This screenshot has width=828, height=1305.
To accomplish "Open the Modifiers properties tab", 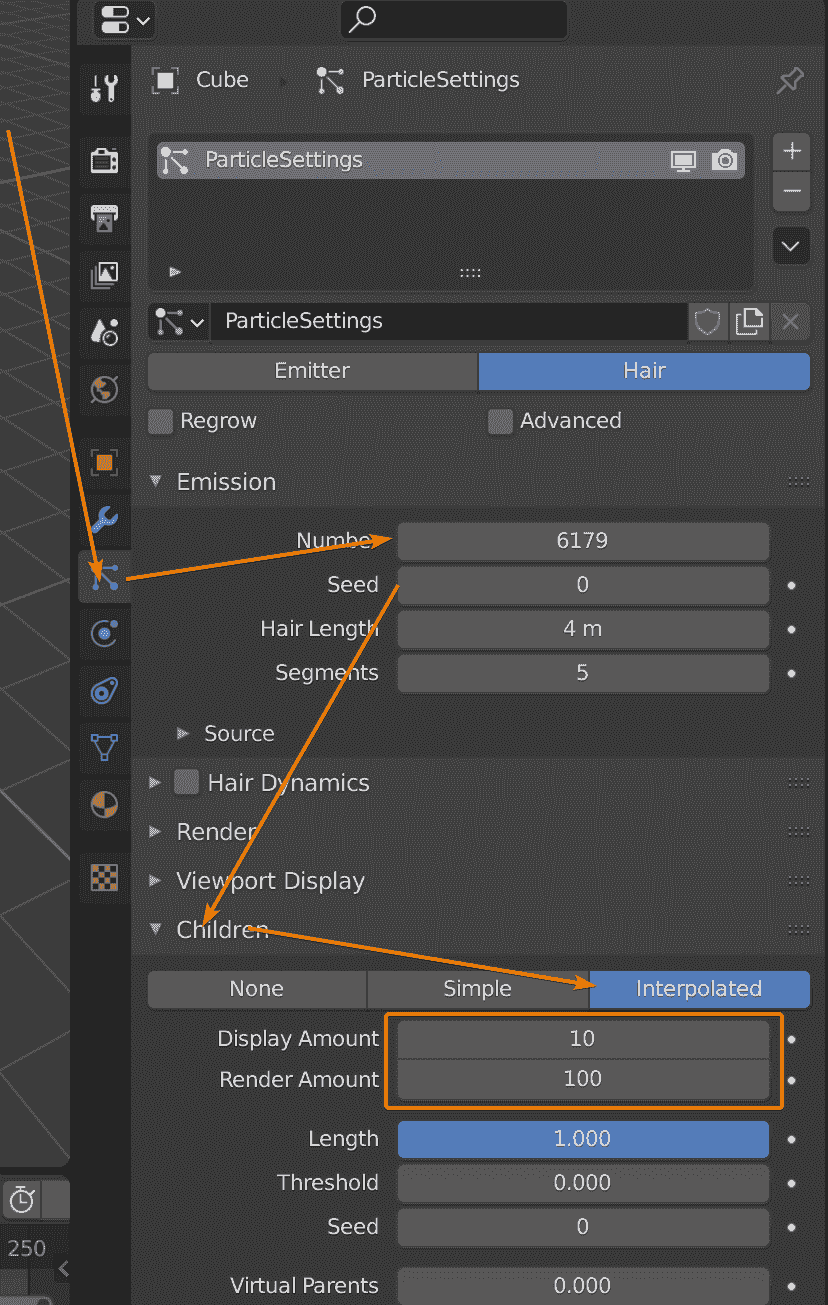I will coord(104,519).
